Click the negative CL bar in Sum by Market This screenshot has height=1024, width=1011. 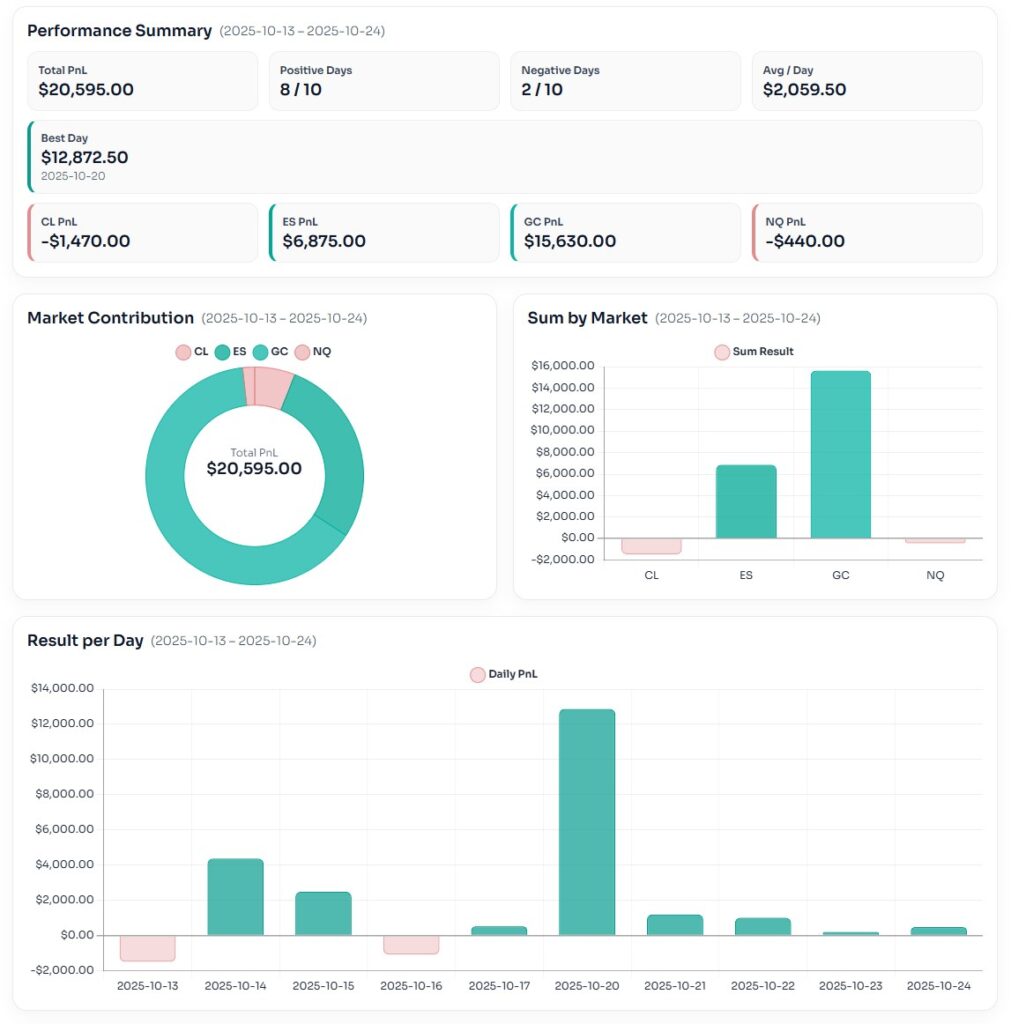click(x=651, y=546)
